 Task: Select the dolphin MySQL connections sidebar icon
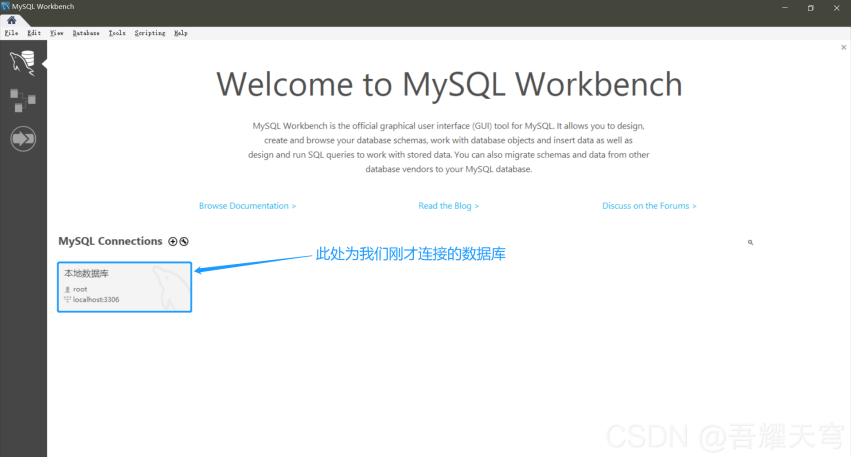[x=23, y=63]
